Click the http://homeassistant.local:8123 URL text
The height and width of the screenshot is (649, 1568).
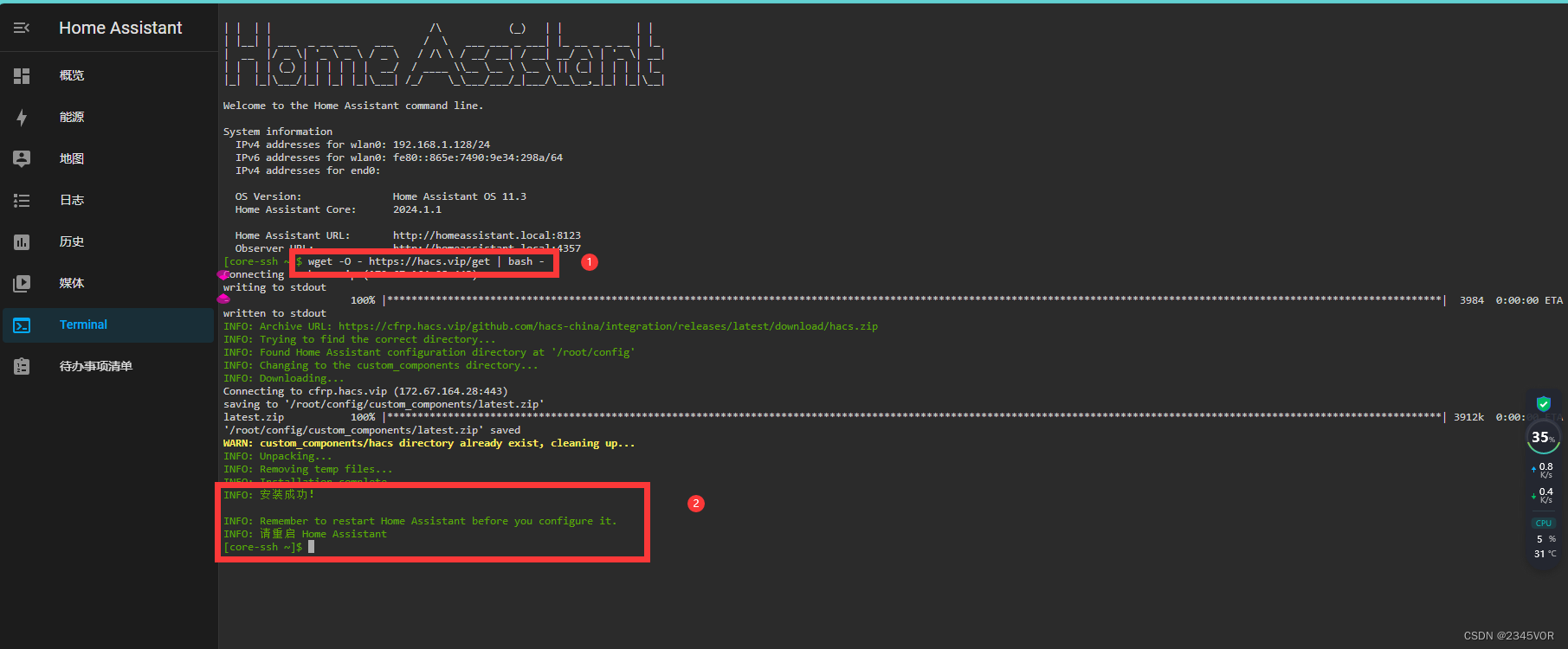coord(487,235)
